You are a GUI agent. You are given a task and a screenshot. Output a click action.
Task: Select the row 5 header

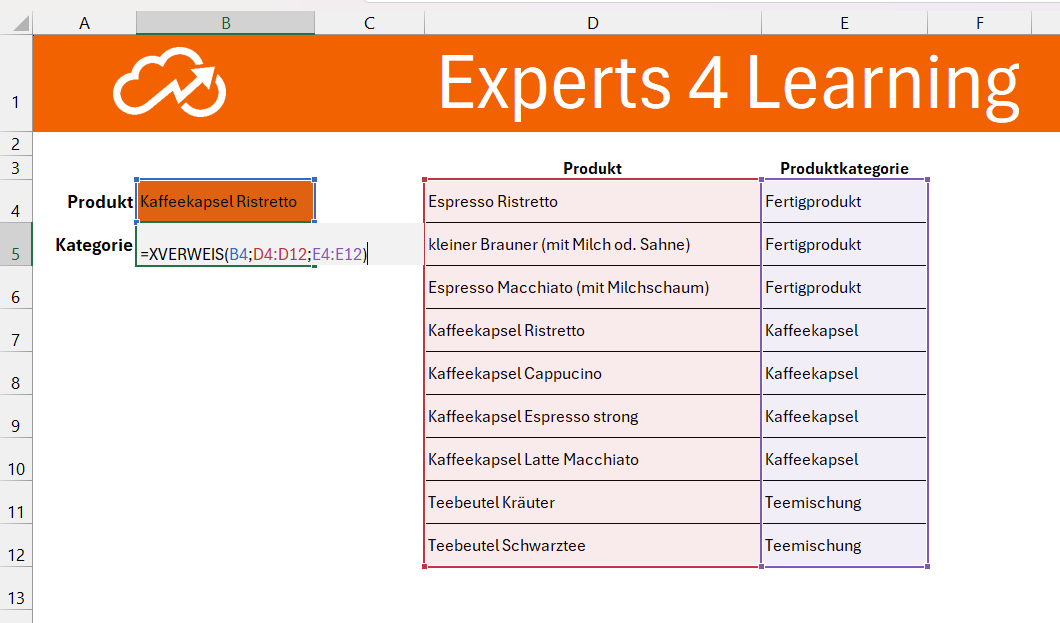point(16,254)
